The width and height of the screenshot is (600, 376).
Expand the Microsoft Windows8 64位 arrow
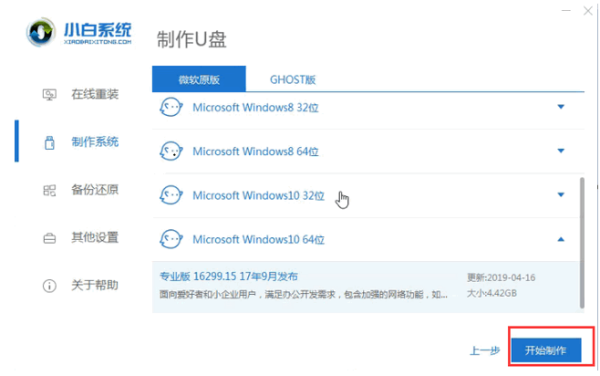[x=561, y=151]
